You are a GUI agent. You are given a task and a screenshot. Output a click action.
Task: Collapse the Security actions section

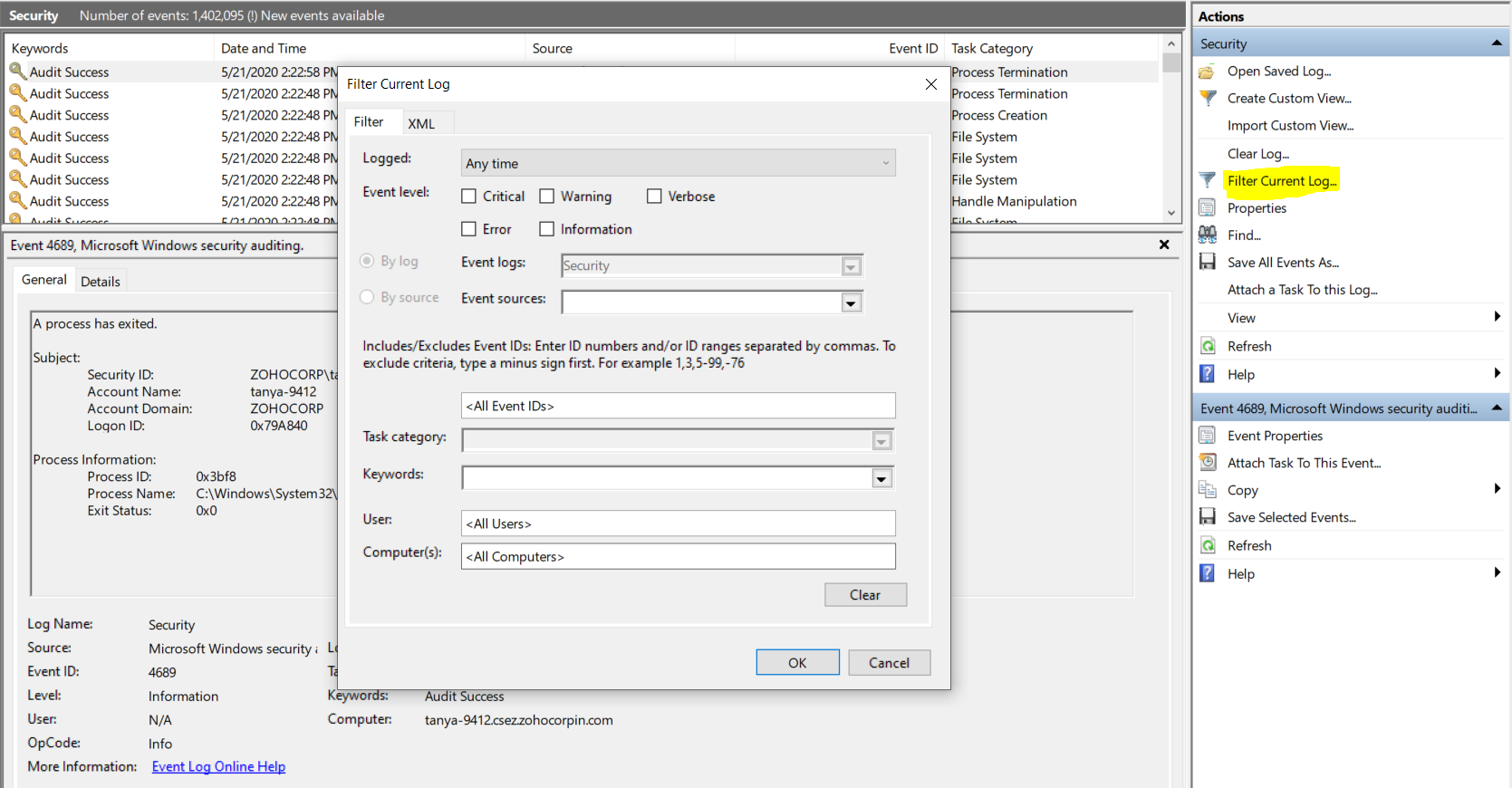tap(1497, 43)
